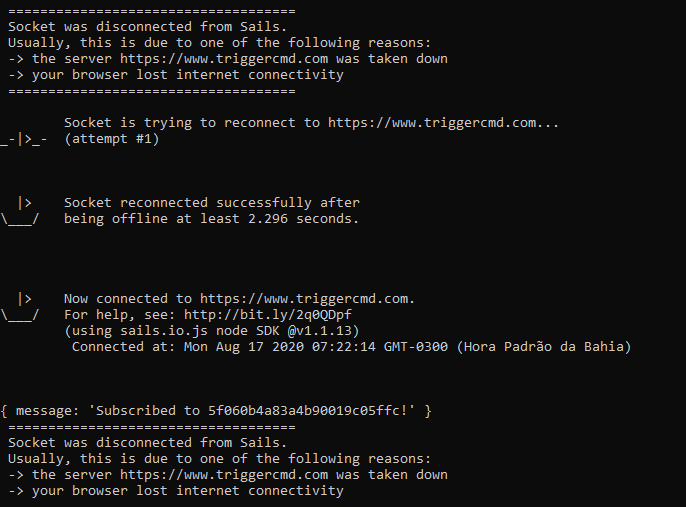Viewport: 686px width, 507px height.
Task: Click the top 'Socket was disconnected from Sails.' line
Action: (x=147, y=27)
